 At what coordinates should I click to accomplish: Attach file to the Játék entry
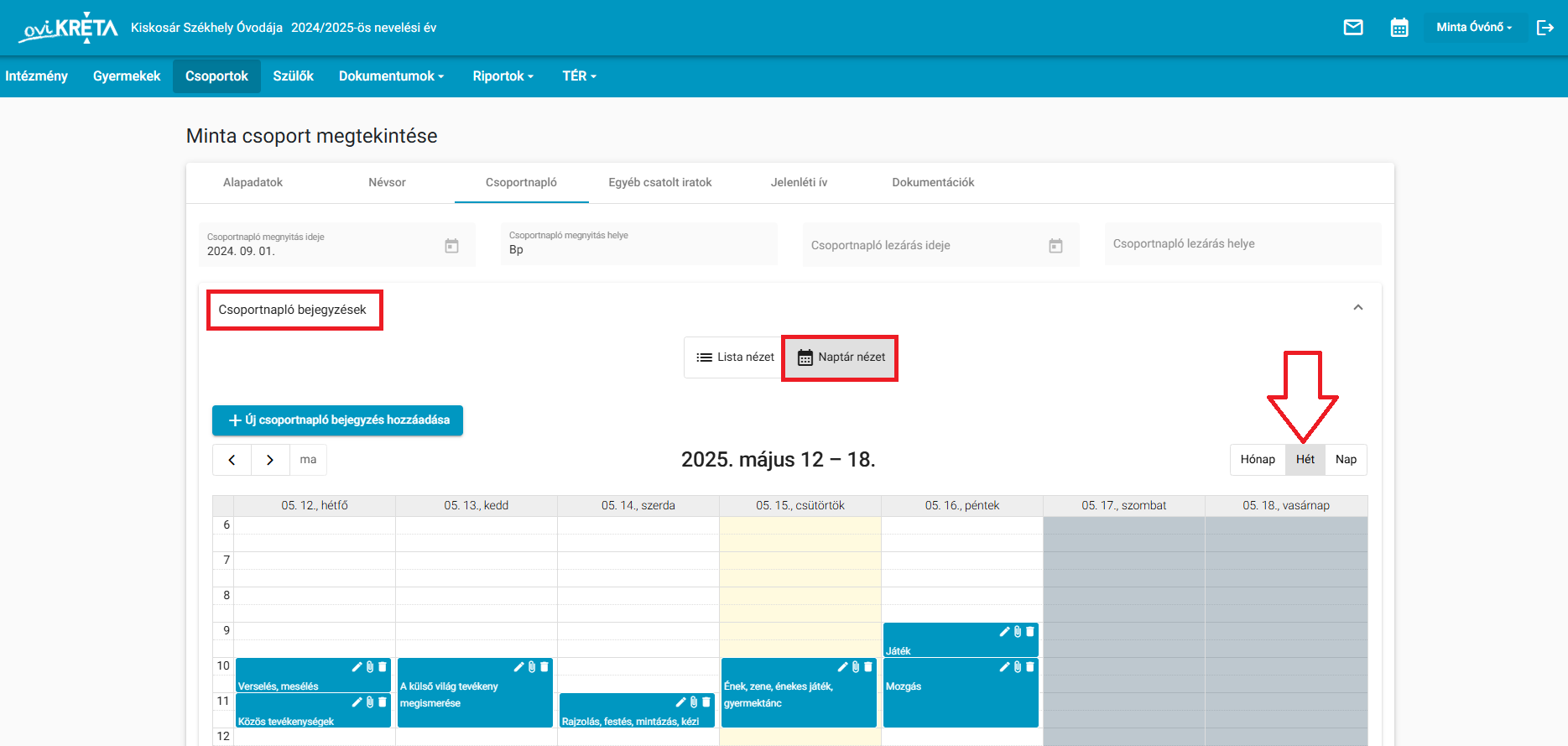pyautogui.click(x=1018, y=632)
